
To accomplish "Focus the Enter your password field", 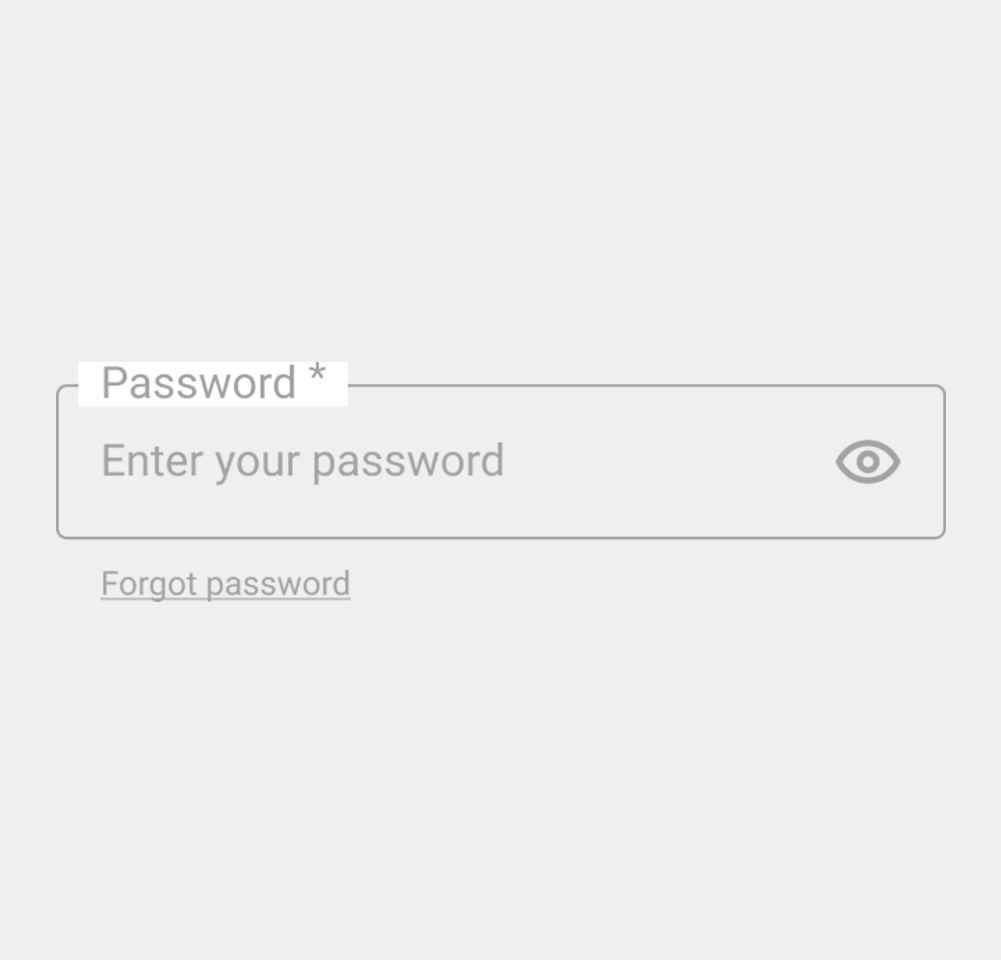I will click(x=500, y=461).
